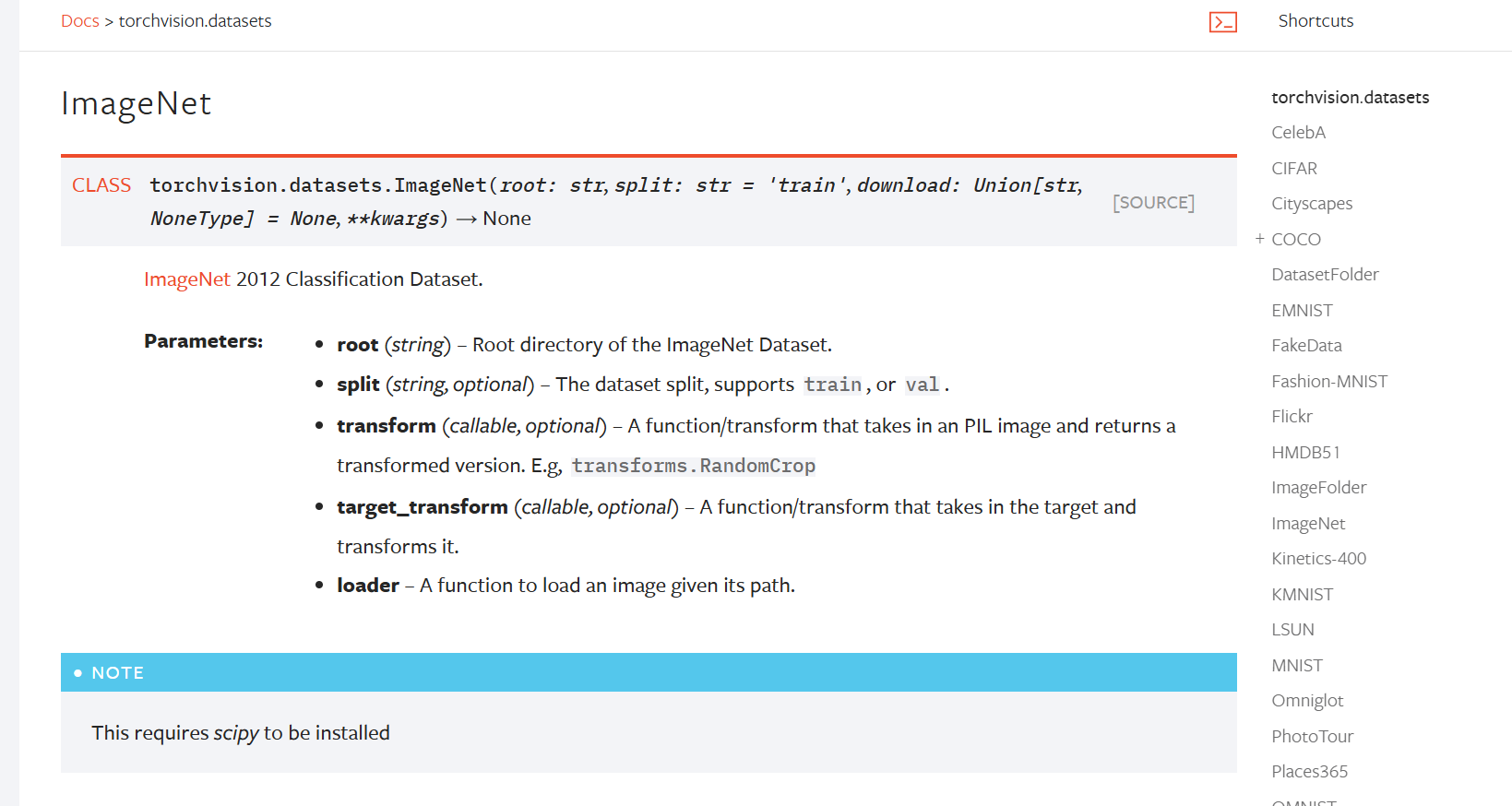Jump to Fashion-MNIST sidebar entry

1329,382
